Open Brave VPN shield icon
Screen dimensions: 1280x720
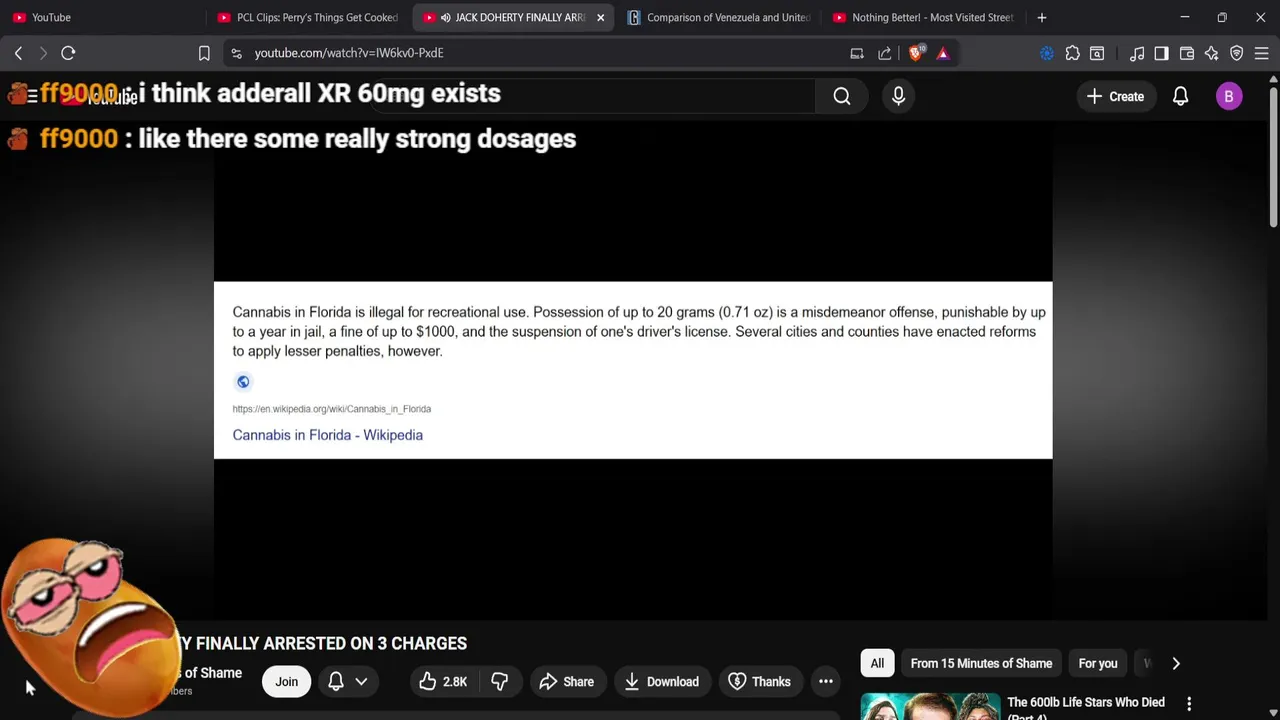[x=1237, y=53]
